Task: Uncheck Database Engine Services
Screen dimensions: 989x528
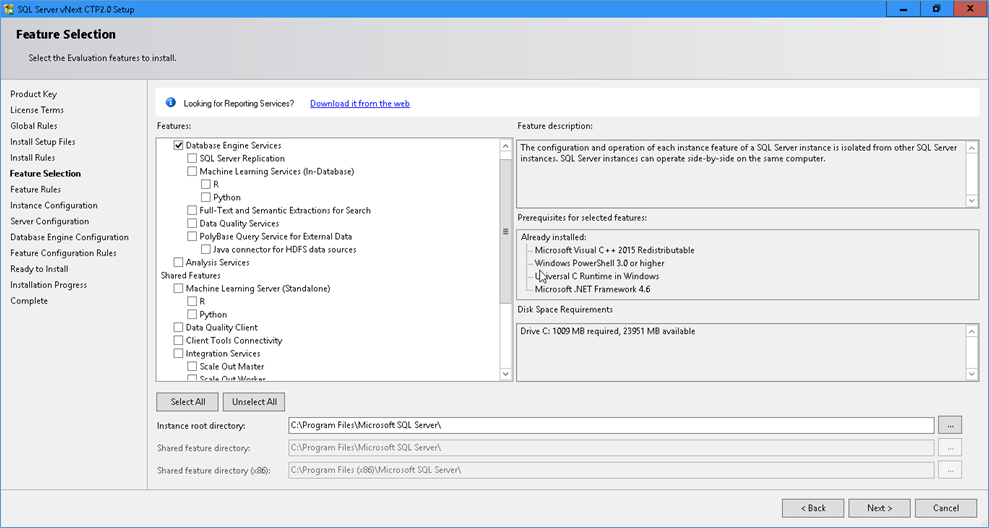Action: [178, 145]
